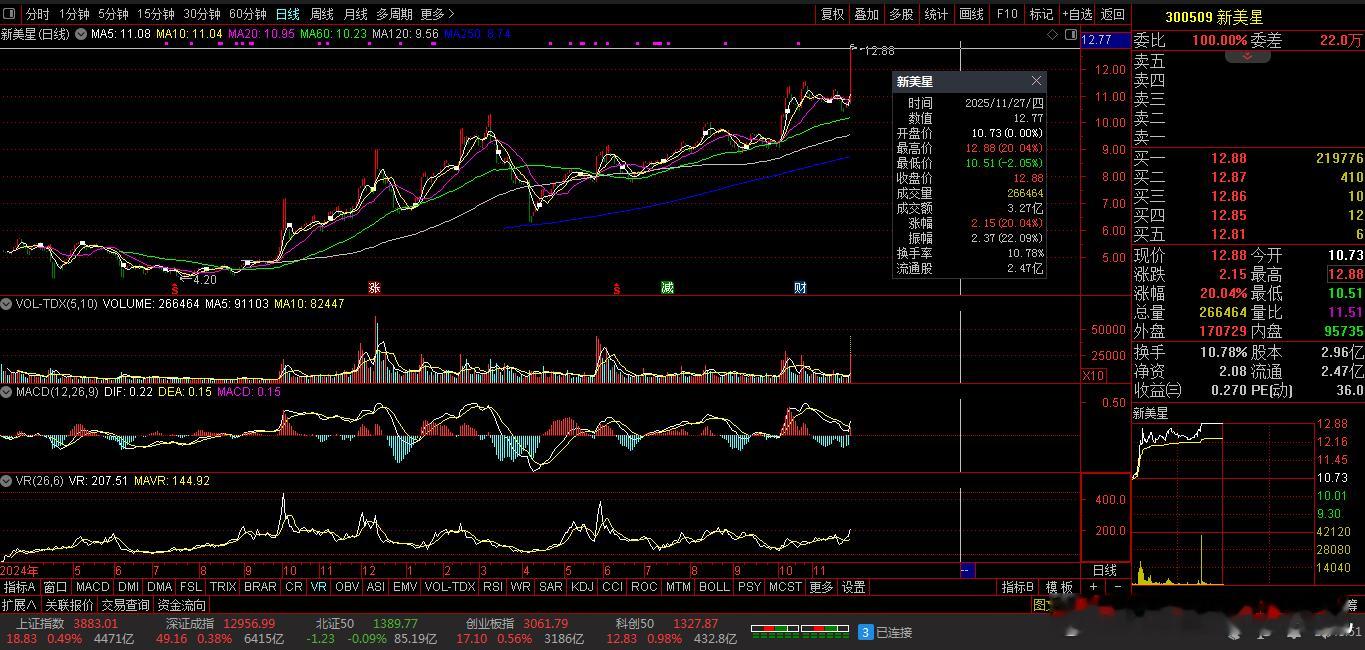Open the 统计 statistics tool
Image resolution: width=1365 pixels, height=650 pixels.
tap(936, 14)
